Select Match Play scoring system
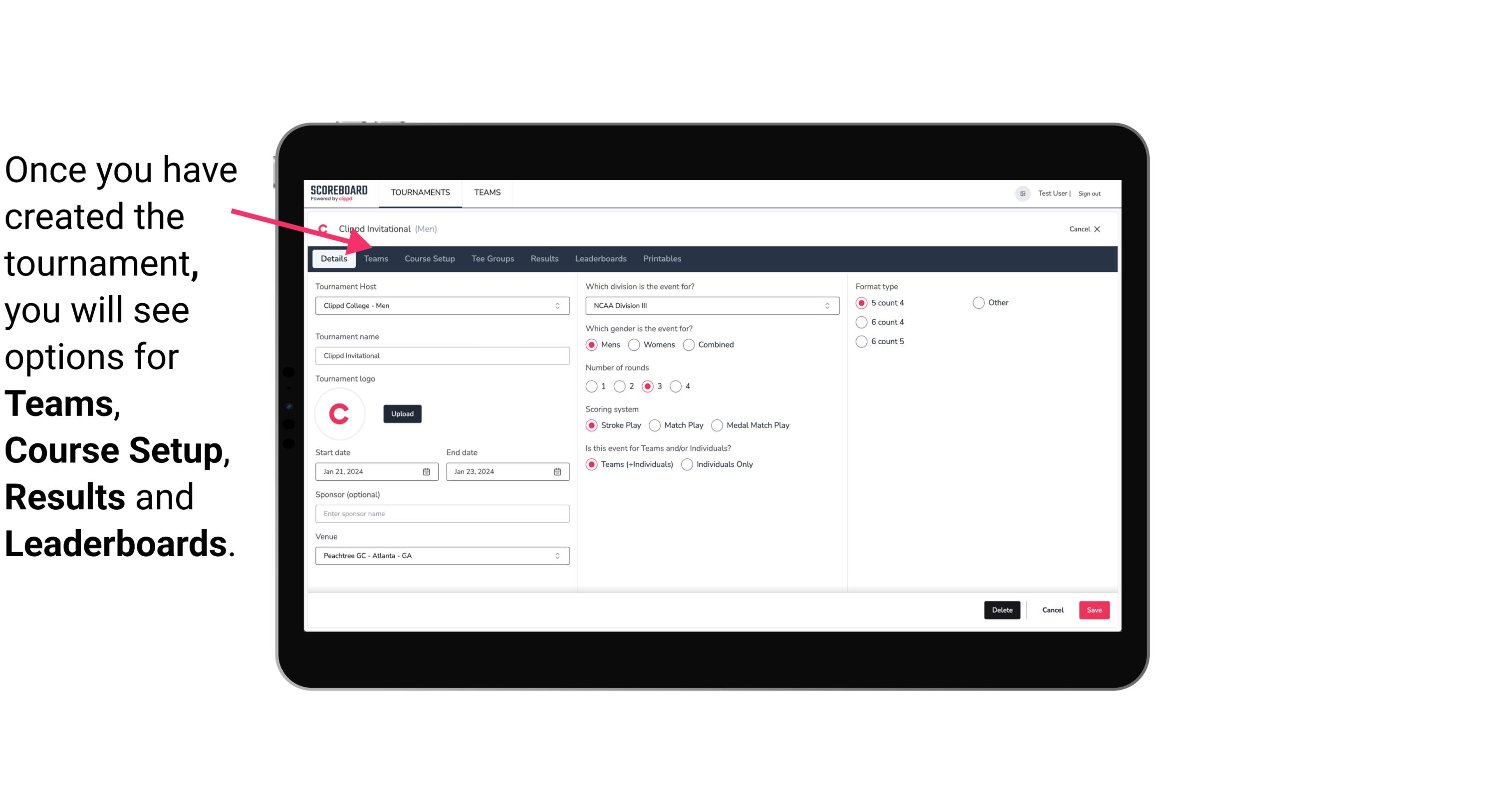Viewport: 1510px width, 812px height. coord(654,425)
